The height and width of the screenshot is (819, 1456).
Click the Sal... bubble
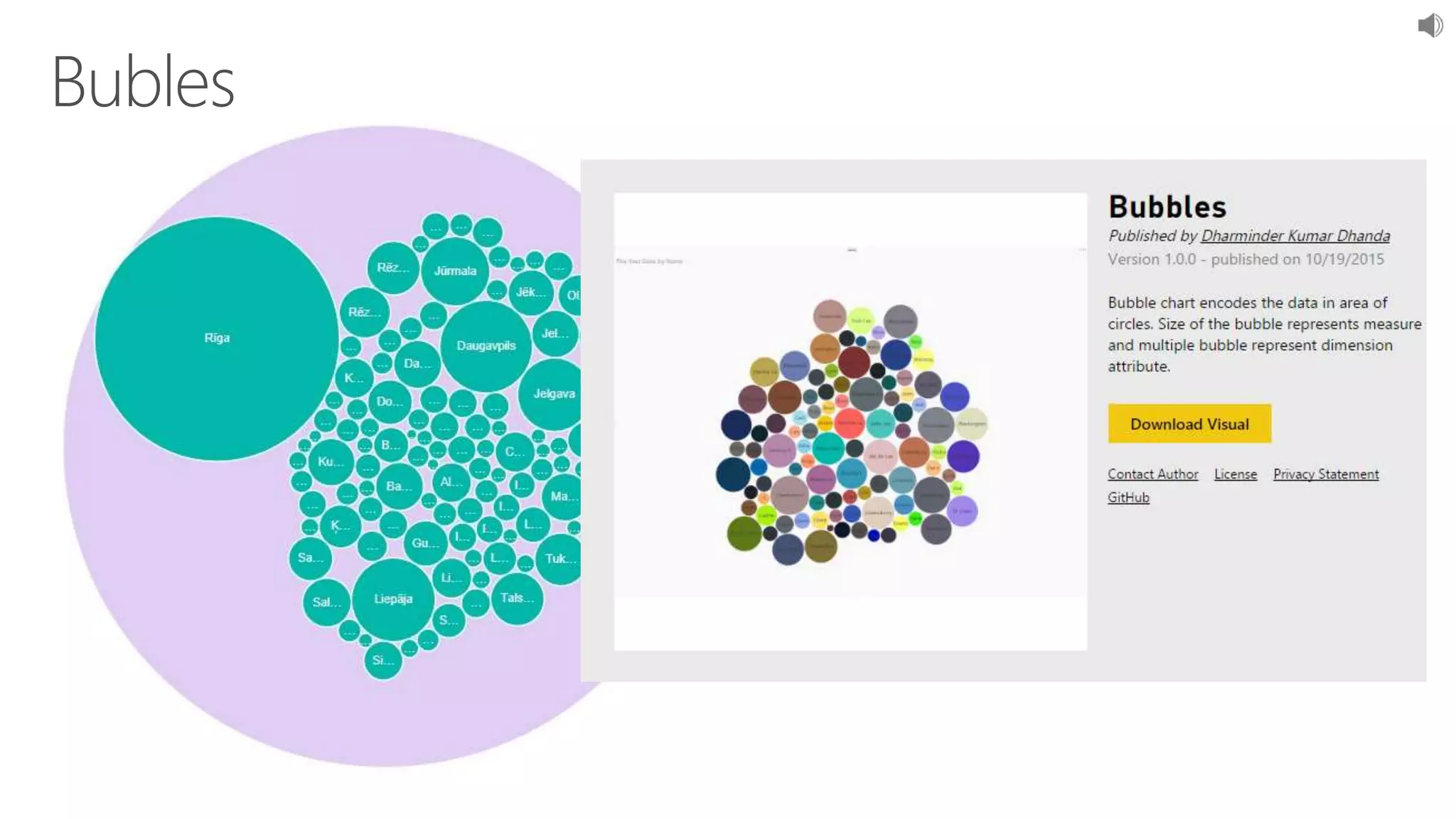[326, 603]
